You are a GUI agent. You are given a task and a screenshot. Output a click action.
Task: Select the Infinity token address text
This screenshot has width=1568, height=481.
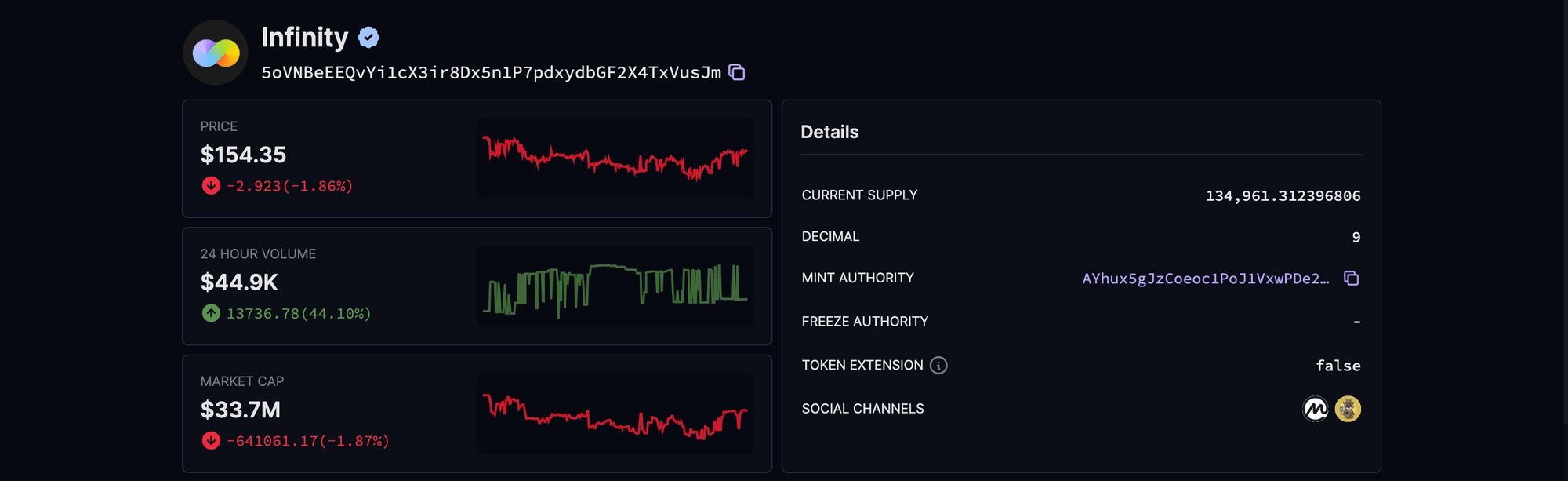[491, 73]
